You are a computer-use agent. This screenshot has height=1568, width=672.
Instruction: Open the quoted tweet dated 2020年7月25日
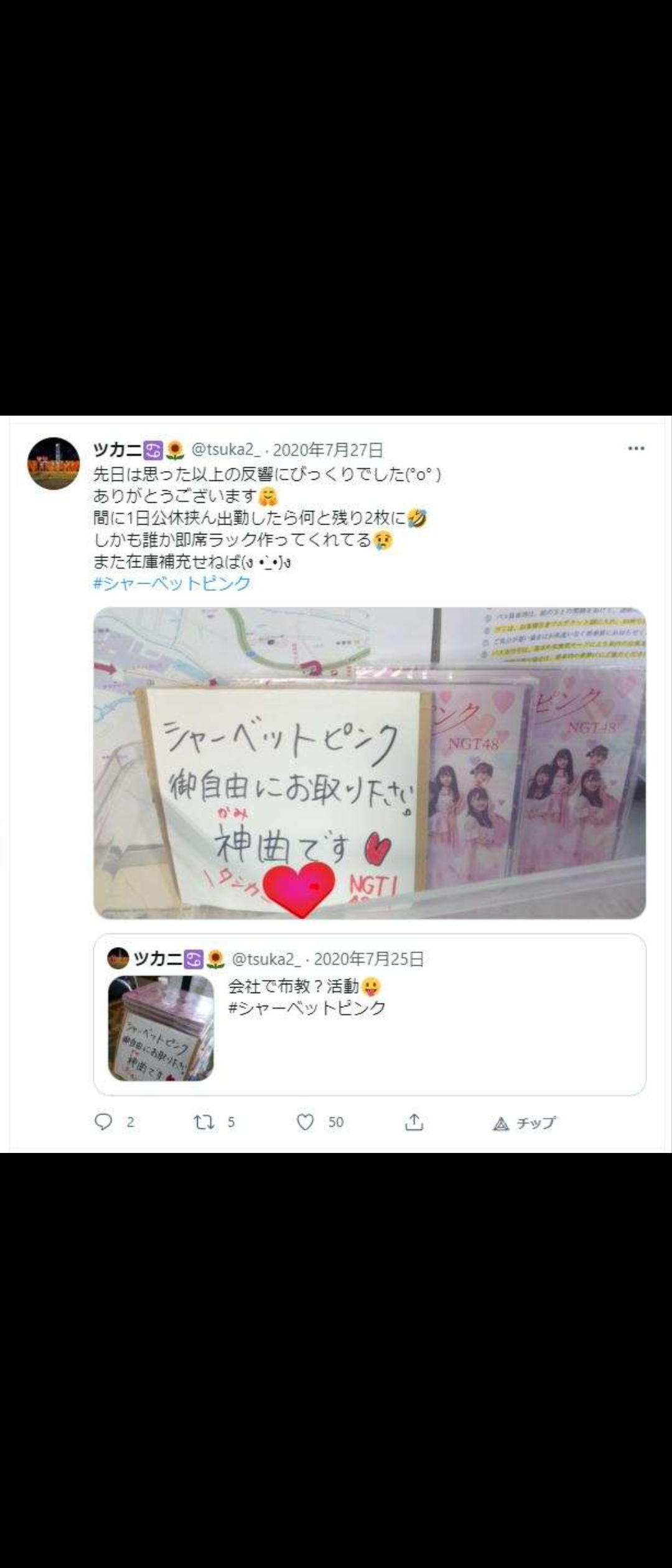[370, 1014]
